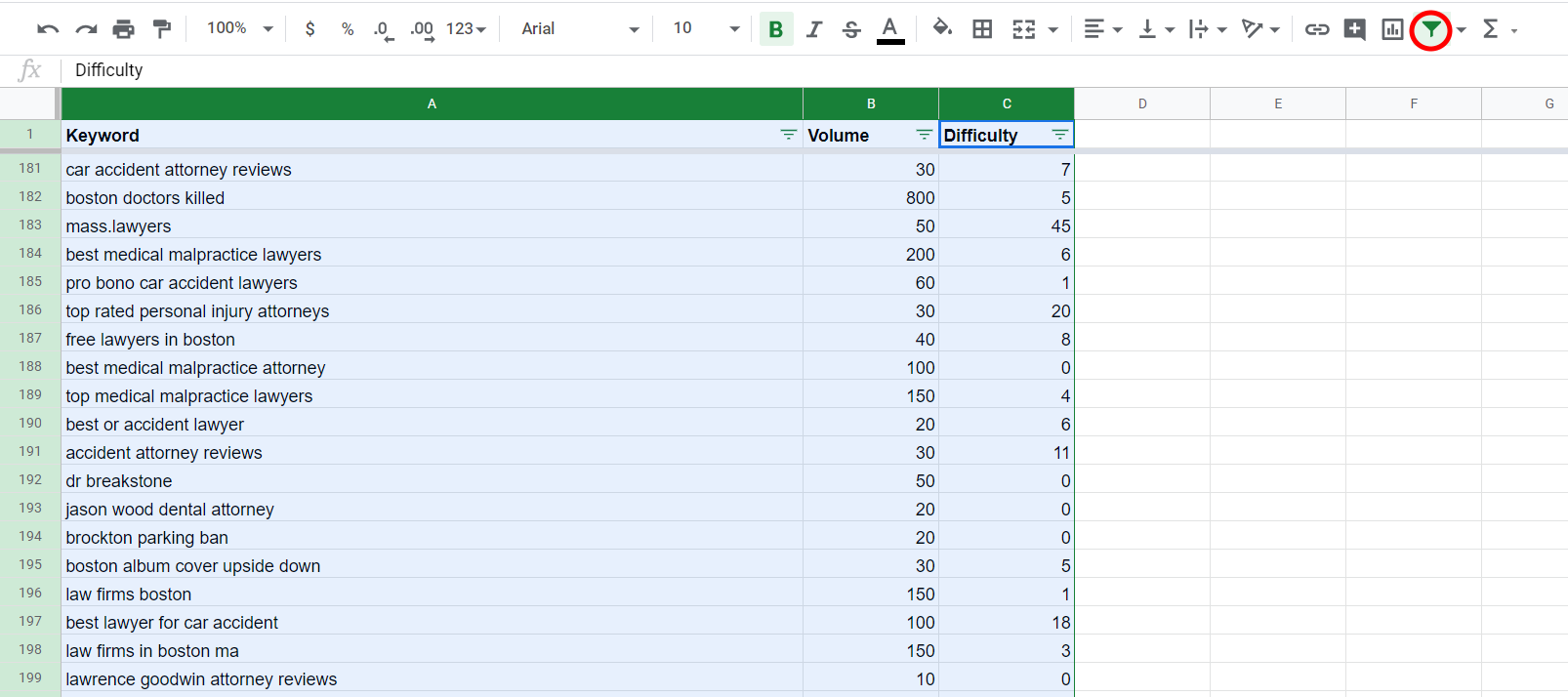The height and width of the screenshot is (697, 1568).
Task: Toggle bold formatting
Action: [776, 29]
